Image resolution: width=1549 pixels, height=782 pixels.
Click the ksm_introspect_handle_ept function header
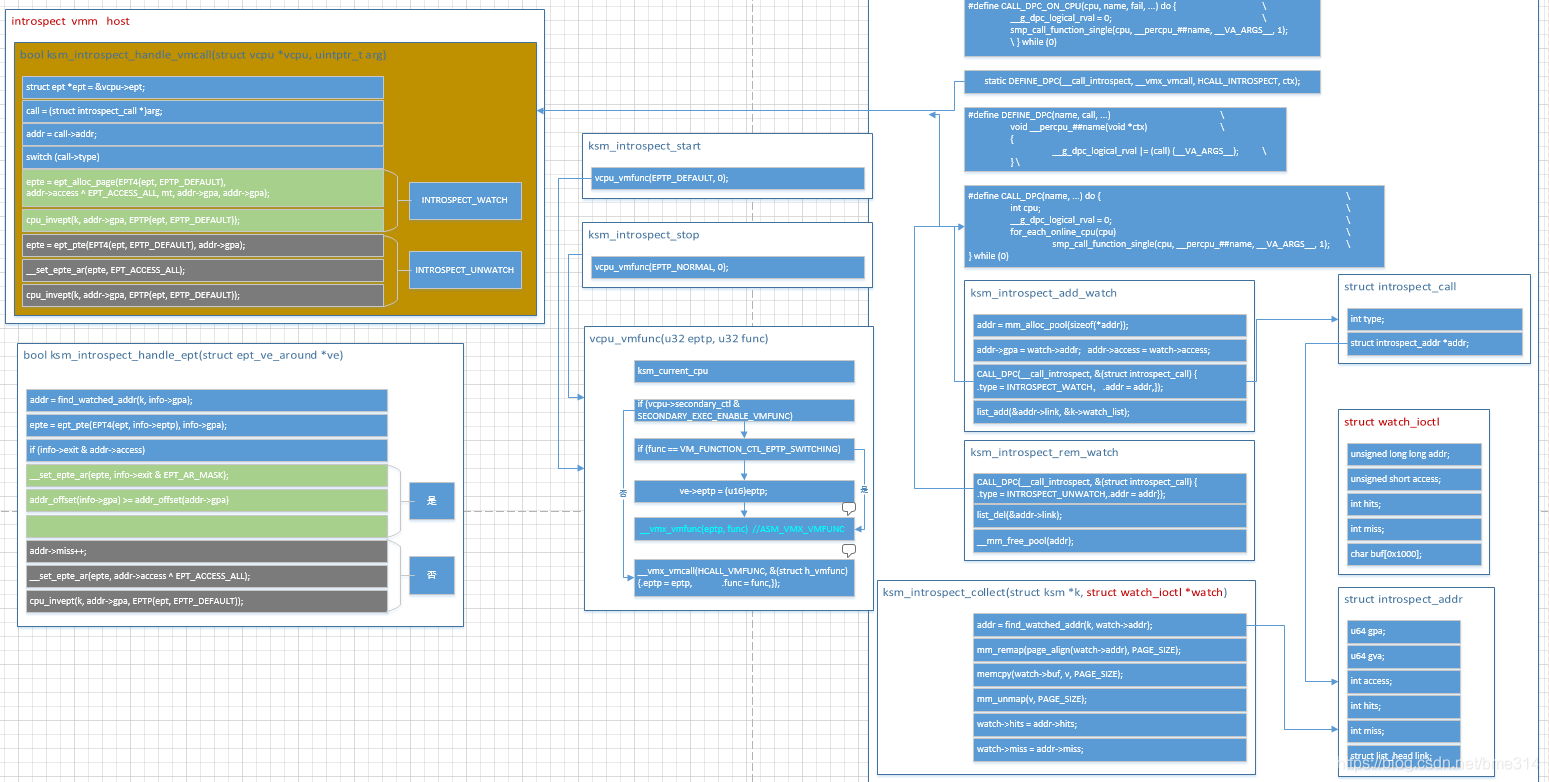(183, 355)
